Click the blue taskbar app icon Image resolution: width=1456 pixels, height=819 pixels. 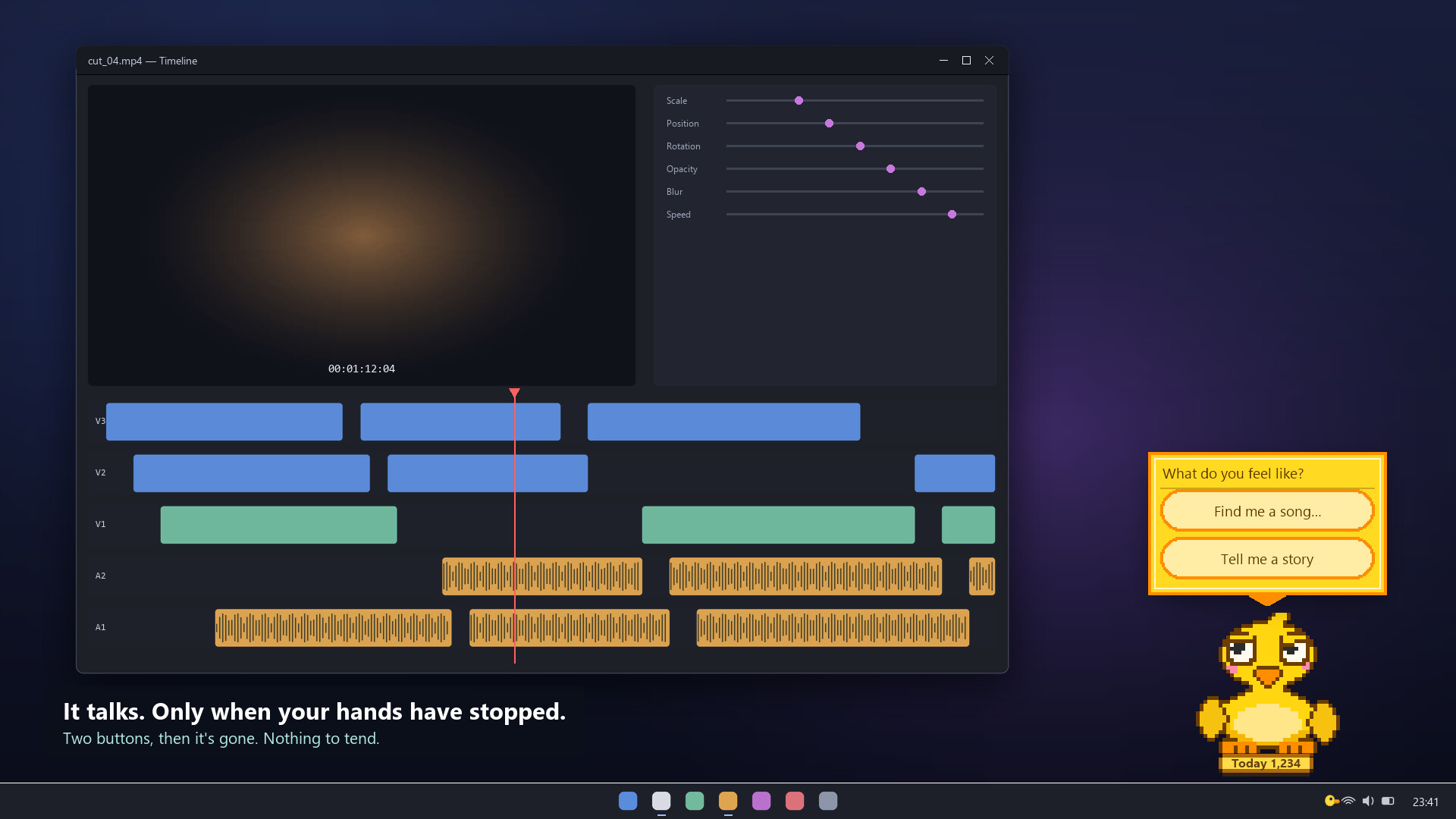tap(628, 801)
